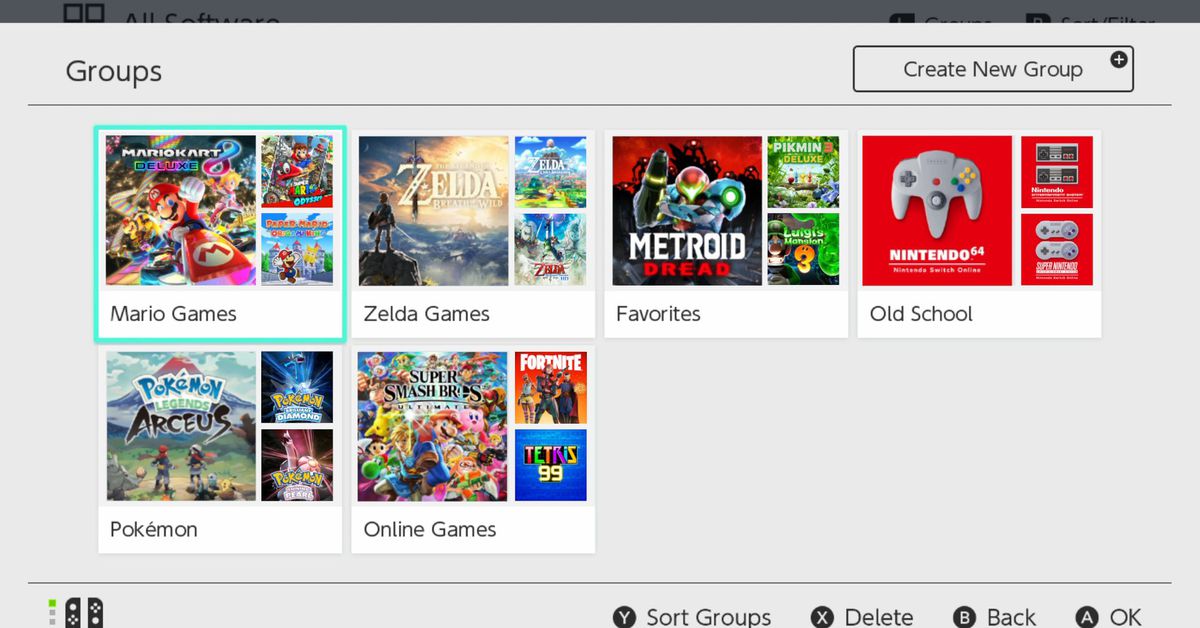
Task: Choose the Sort Groups option
Action: point(693,616)
